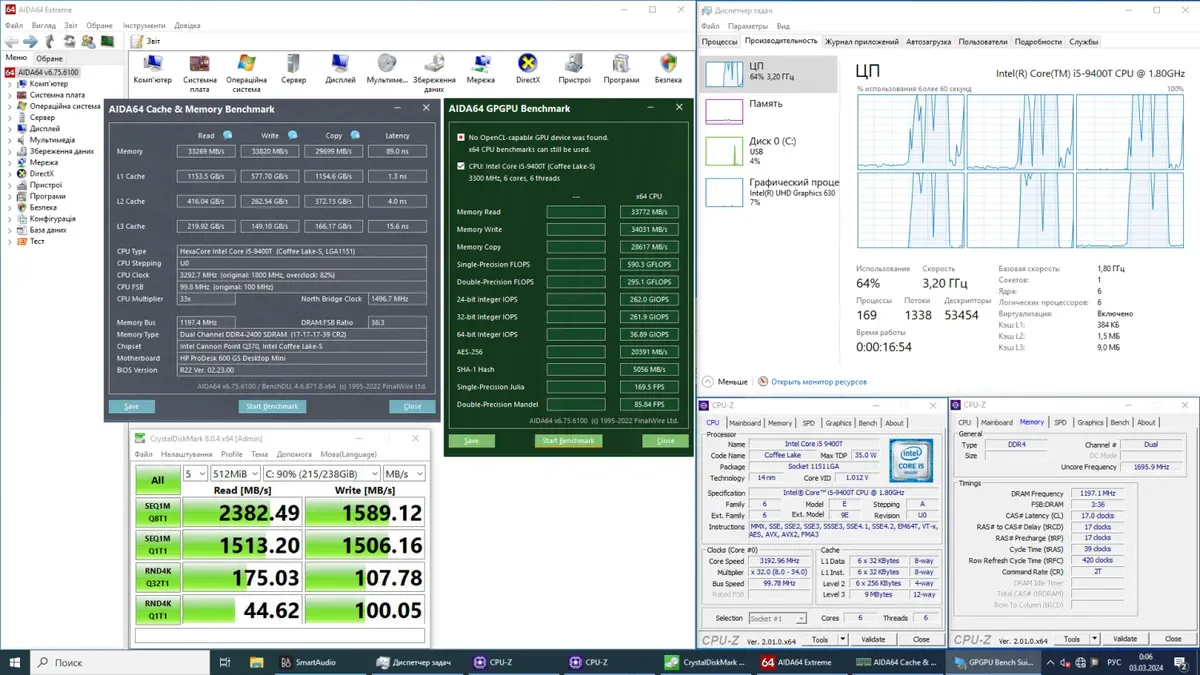1200x675 pixels.
Task: Click the Звіт report toolbar icon
Action: 136,41
